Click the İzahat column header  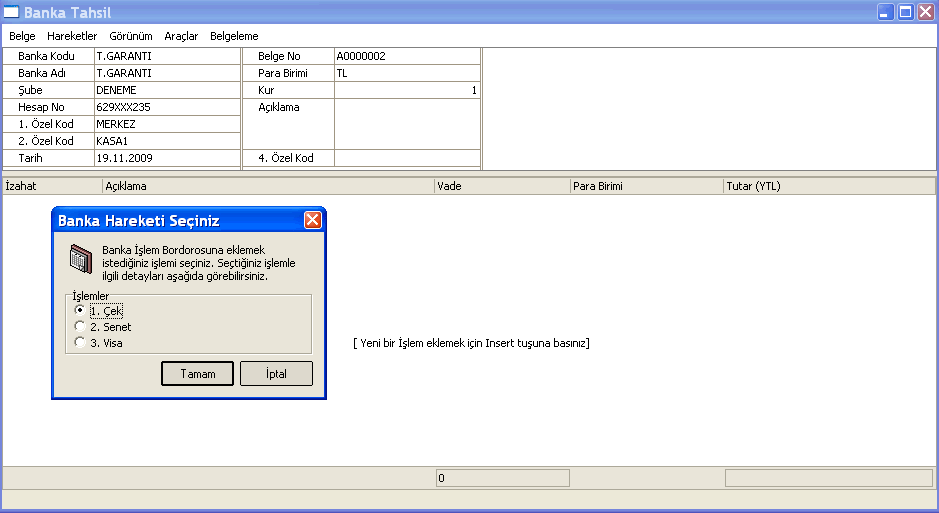[52, 186]
